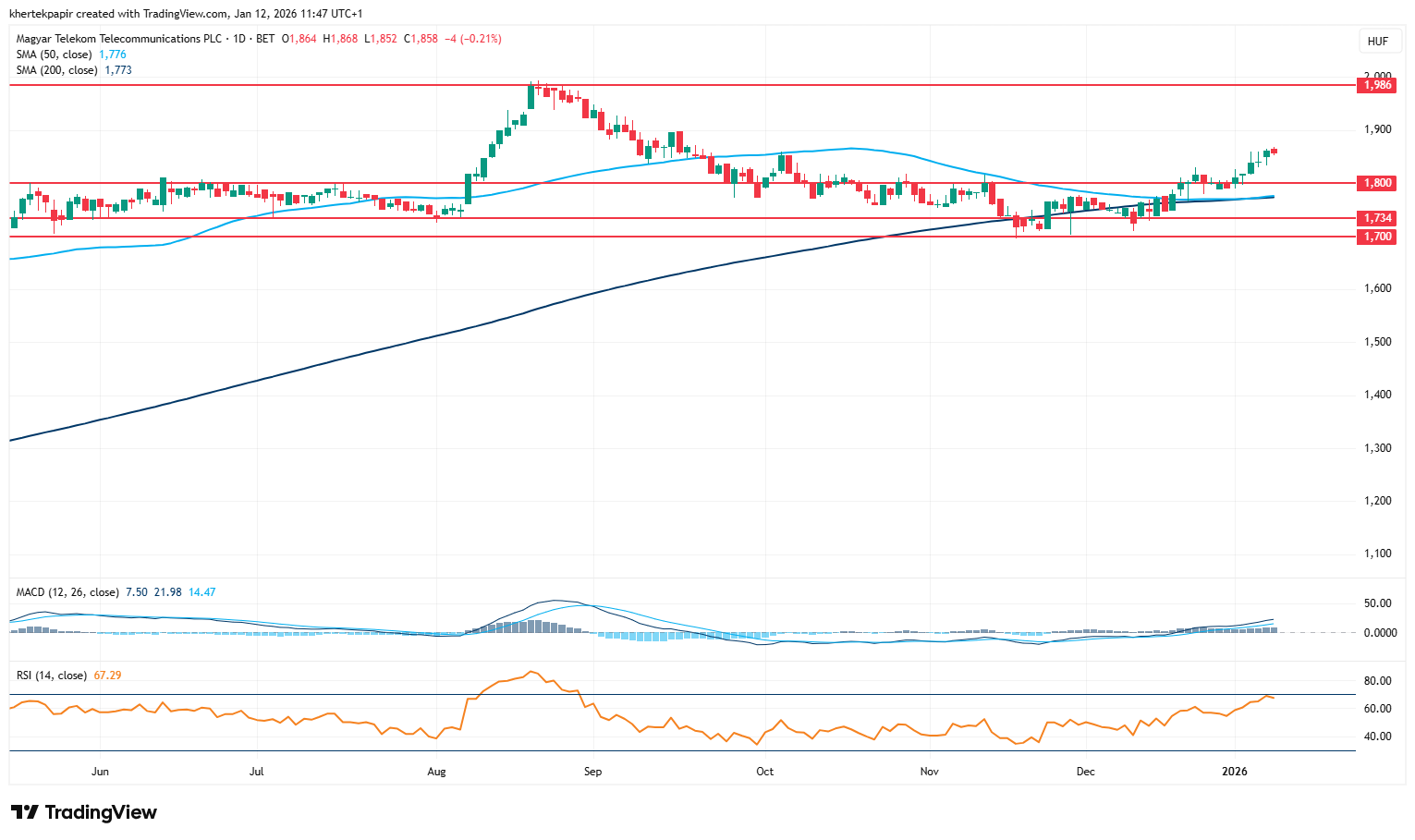Click the 1,800 horizontal line price tag
1415x840 pixels.
point(1377,183)
